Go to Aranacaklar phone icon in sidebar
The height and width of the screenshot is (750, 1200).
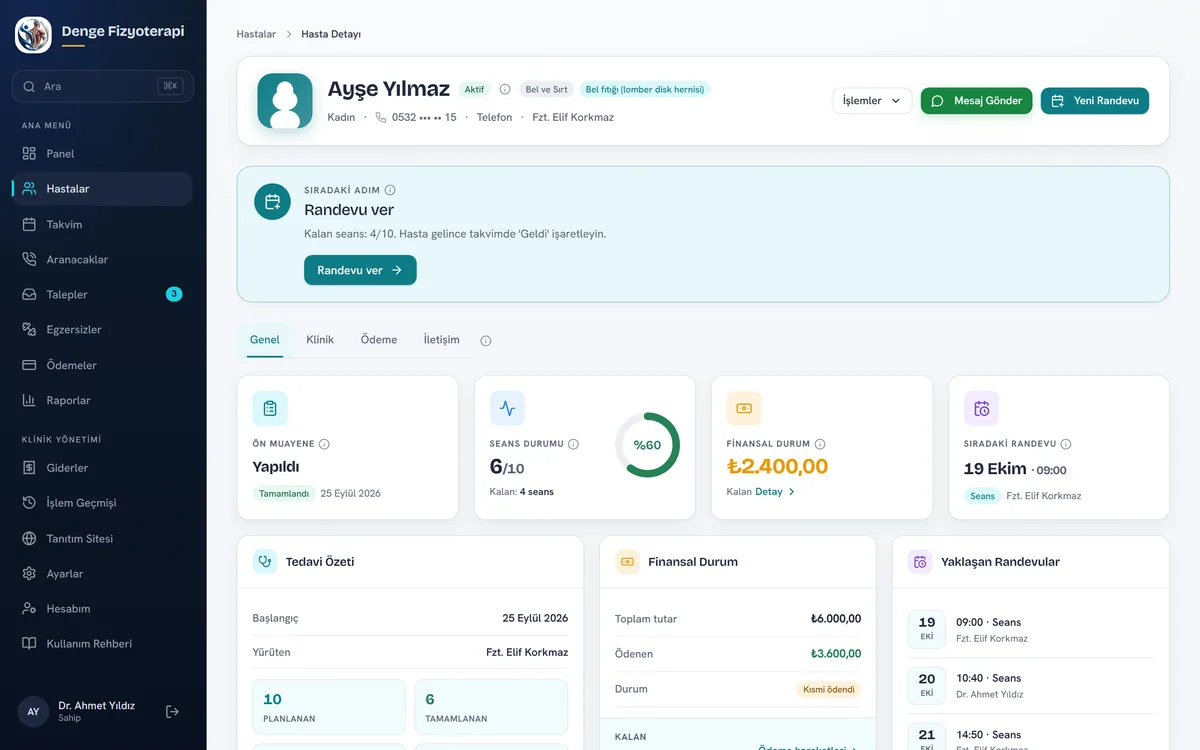[x=29, y=259]
